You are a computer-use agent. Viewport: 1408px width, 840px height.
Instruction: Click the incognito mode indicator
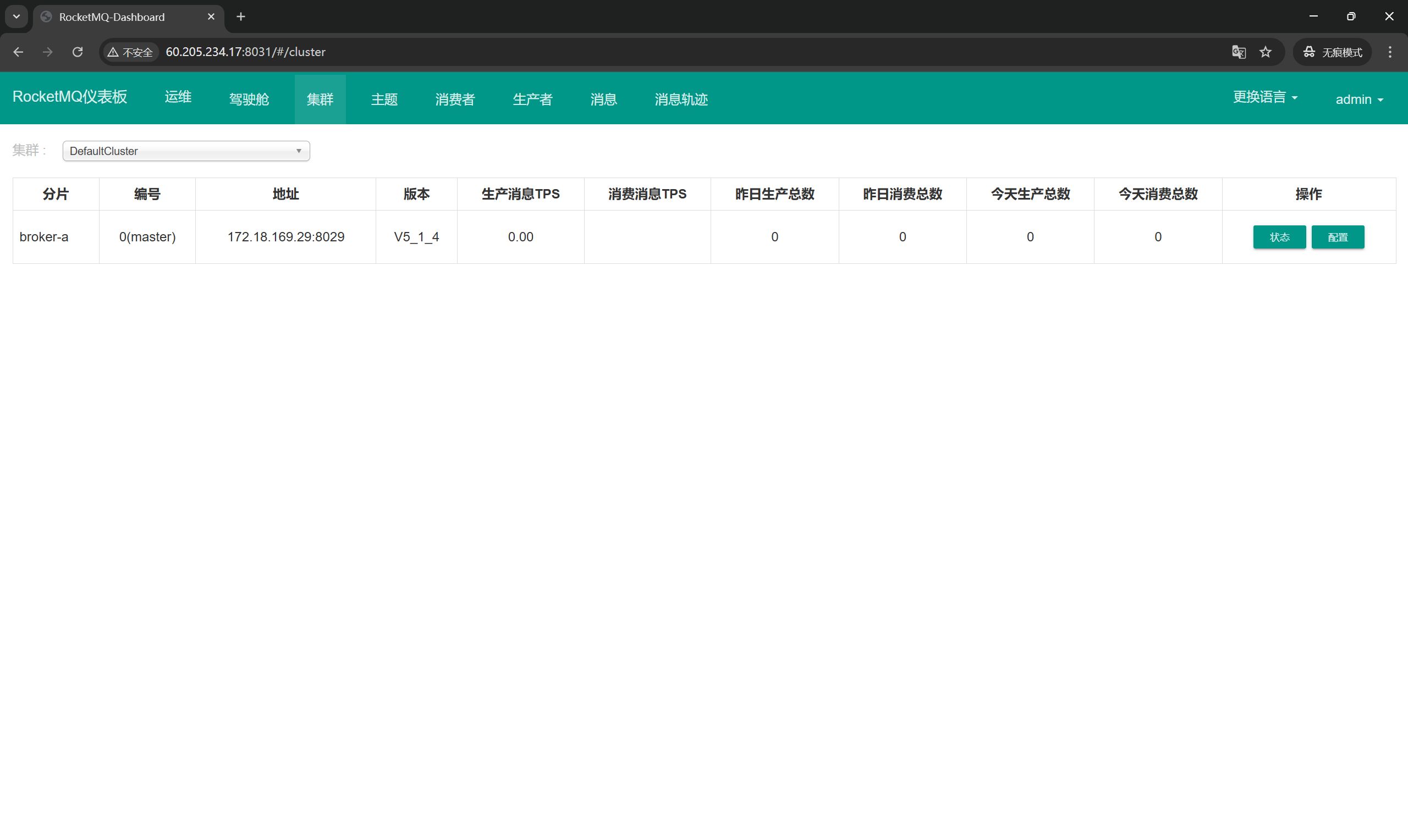(x=1332, y=52)
